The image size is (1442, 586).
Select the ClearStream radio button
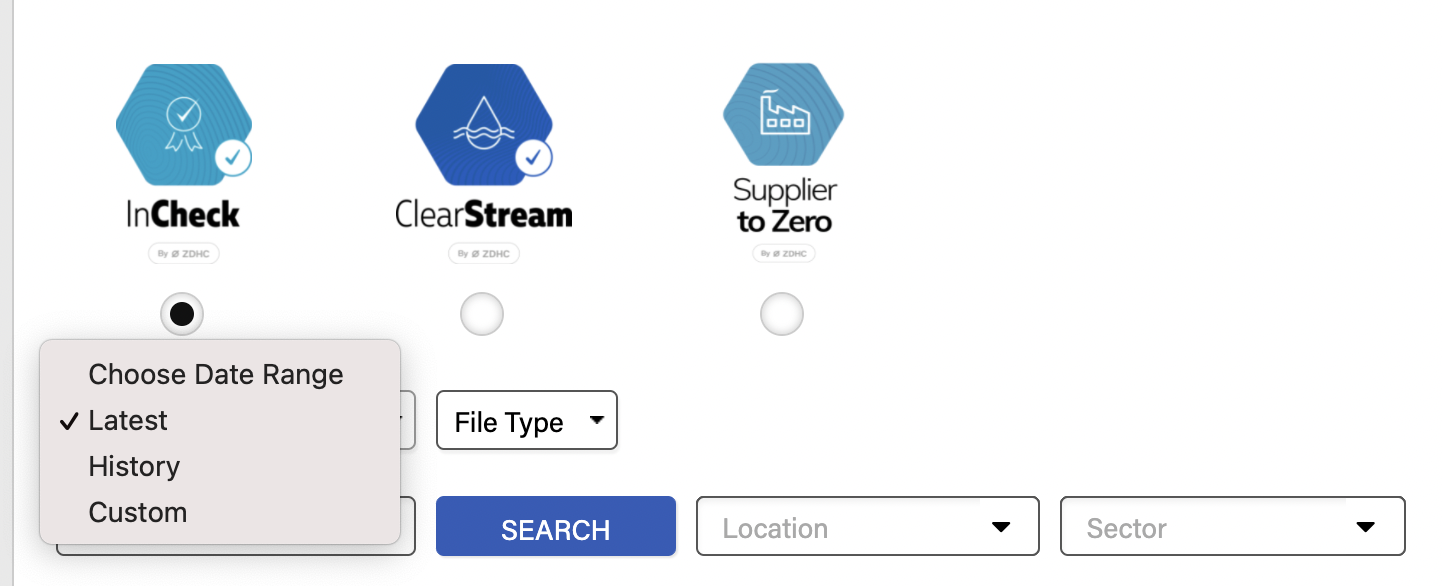[482, 314]
